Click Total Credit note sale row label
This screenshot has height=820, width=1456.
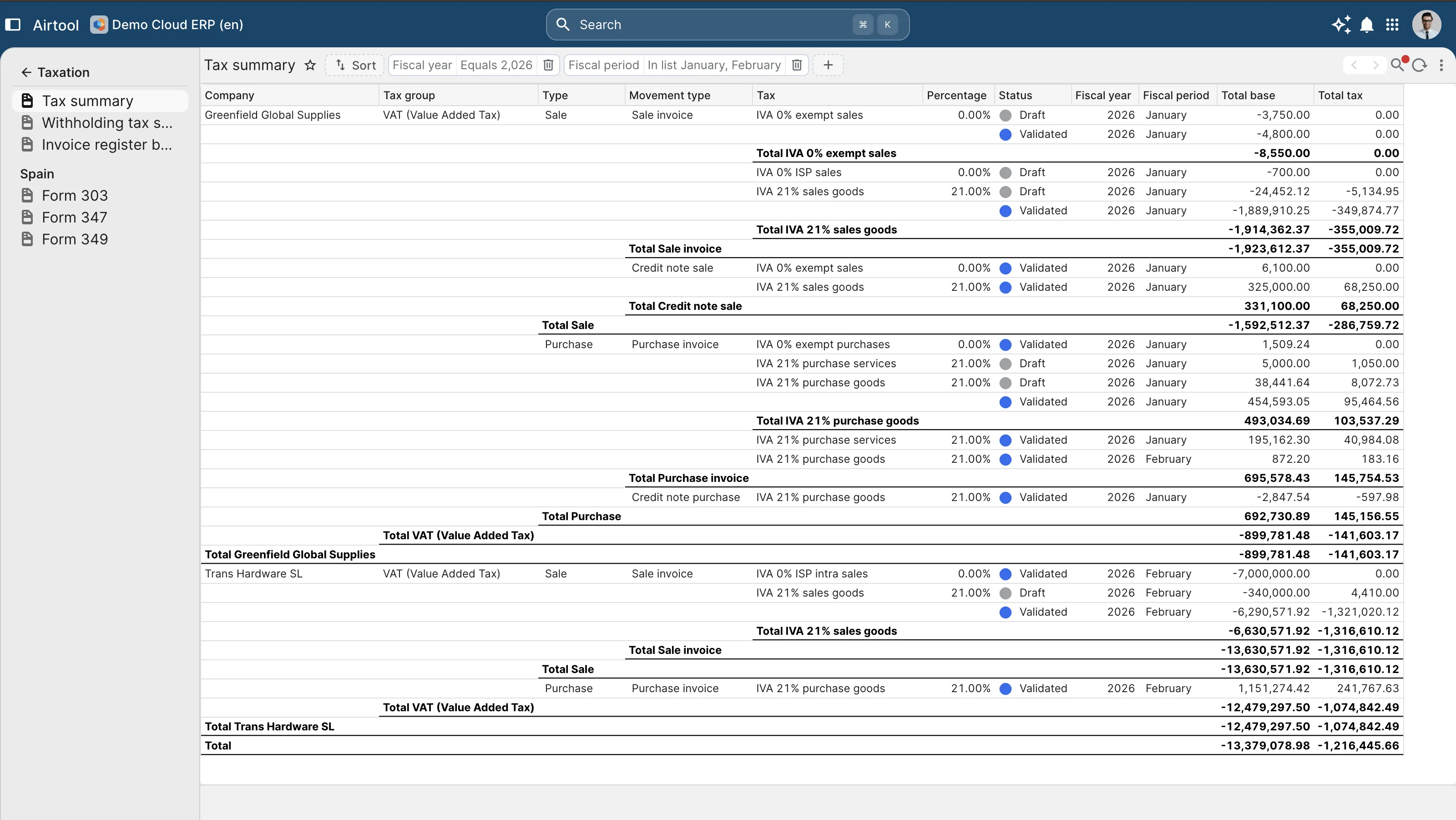pyautogui.click(x=685, y=306)
